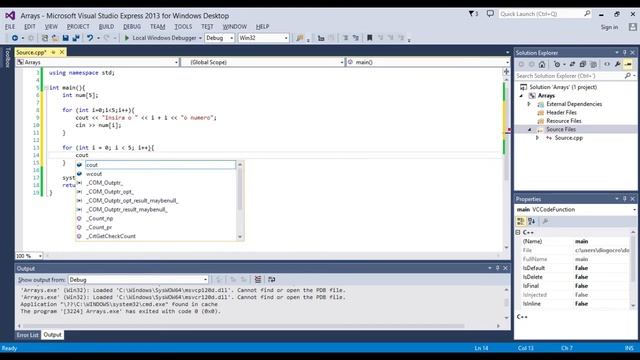Click the Find in Files toolbar icon
The width and height of the screenshot is (640, 360).
pyautogui.click(x=300, y=38)
